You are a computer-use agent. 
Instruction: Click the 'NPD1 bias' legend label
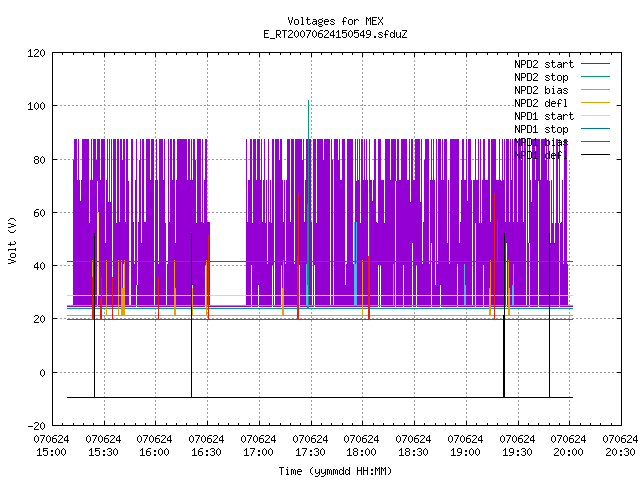click(x=541, y=142)
